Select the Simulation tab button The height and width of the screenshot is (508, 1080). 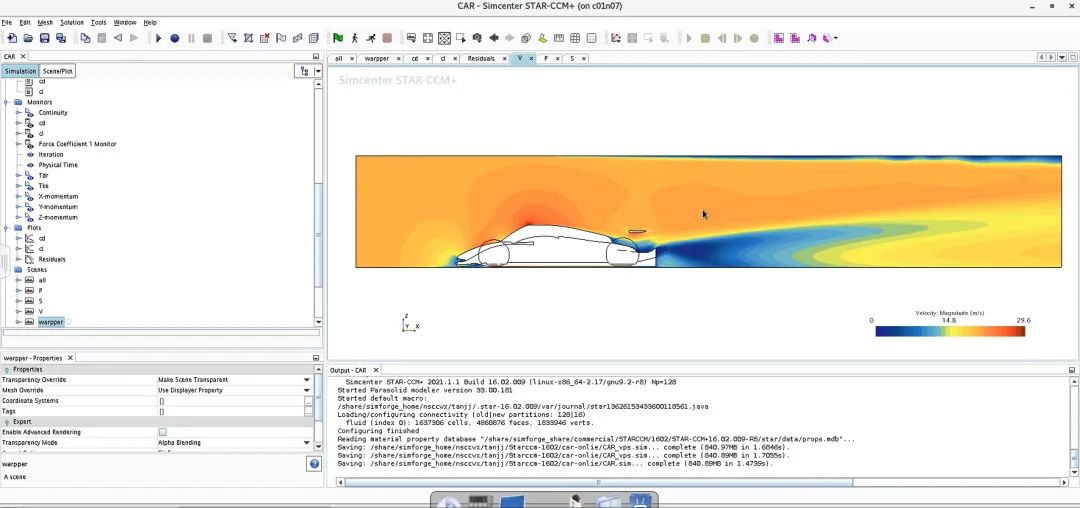click(20, 71)
